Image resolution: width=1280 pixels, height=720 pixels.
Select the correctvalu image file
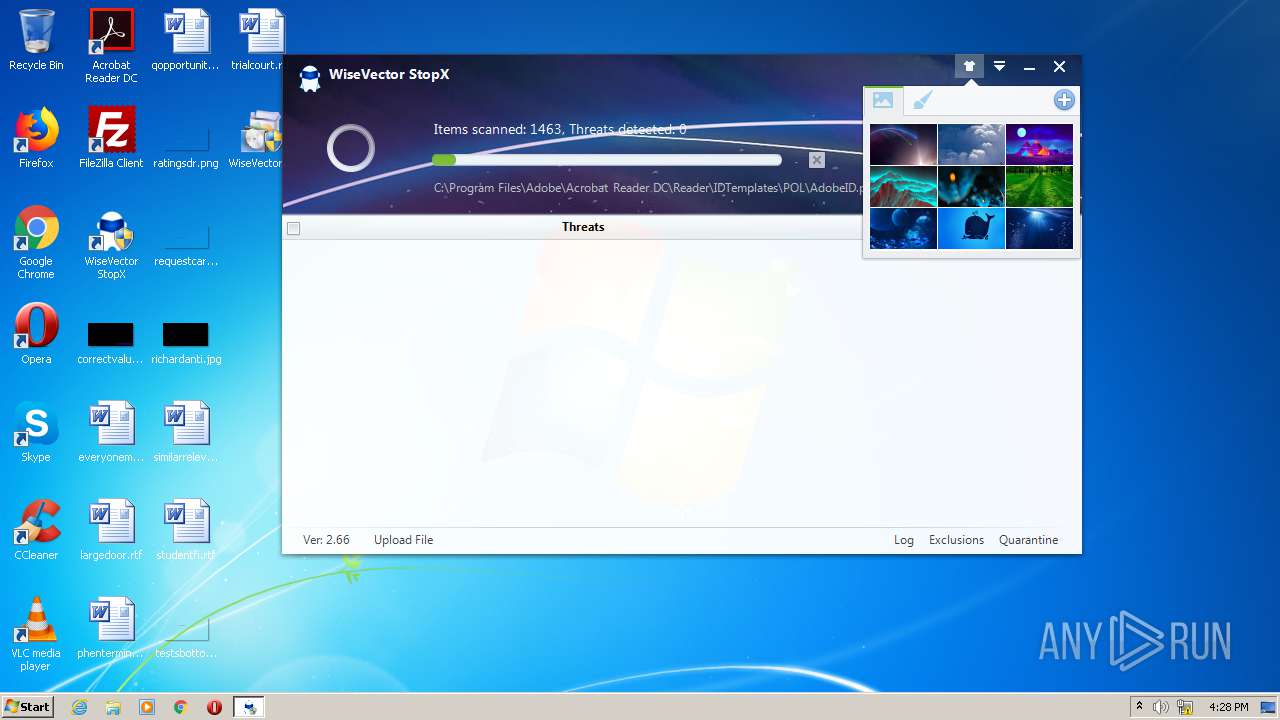tap(111, 343)
